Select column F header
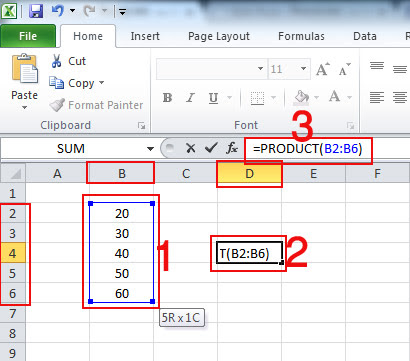 coord(377,173)
